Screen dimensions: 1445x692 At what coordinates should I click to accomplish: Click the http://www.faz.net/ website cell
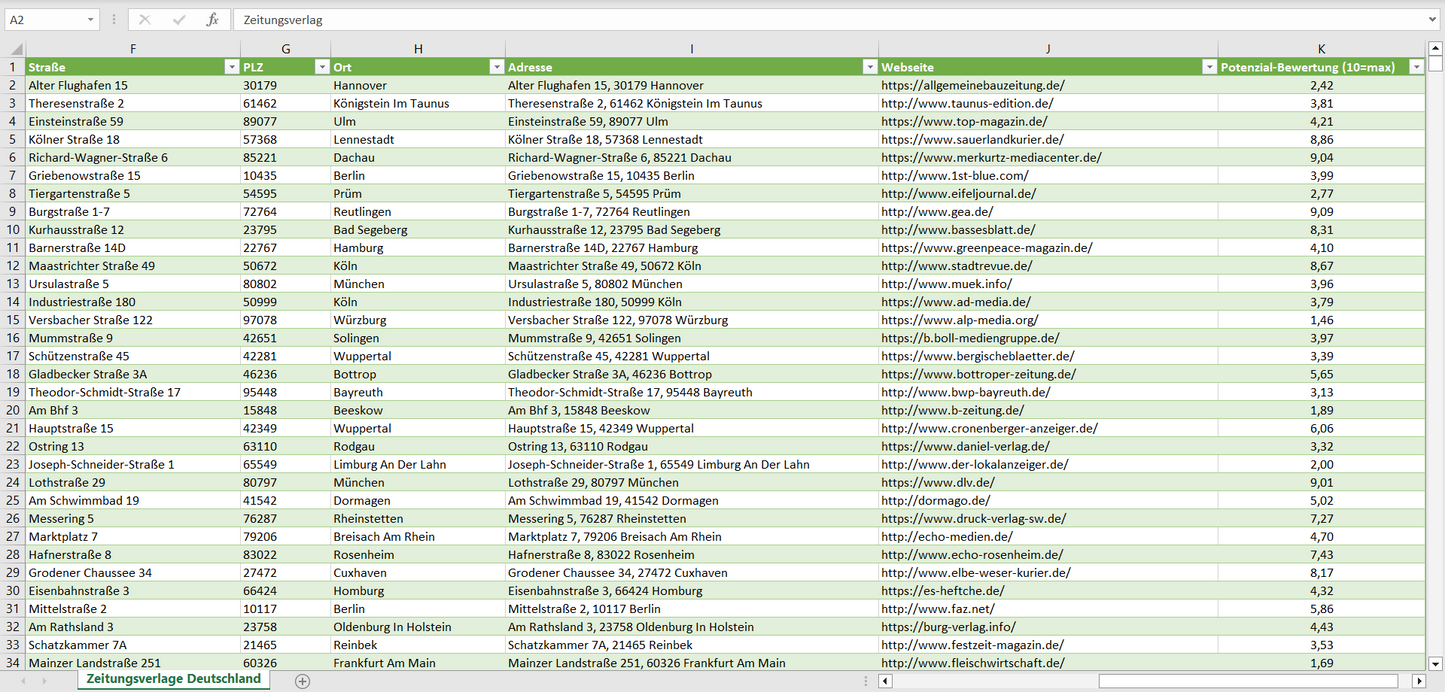[937, 609]
